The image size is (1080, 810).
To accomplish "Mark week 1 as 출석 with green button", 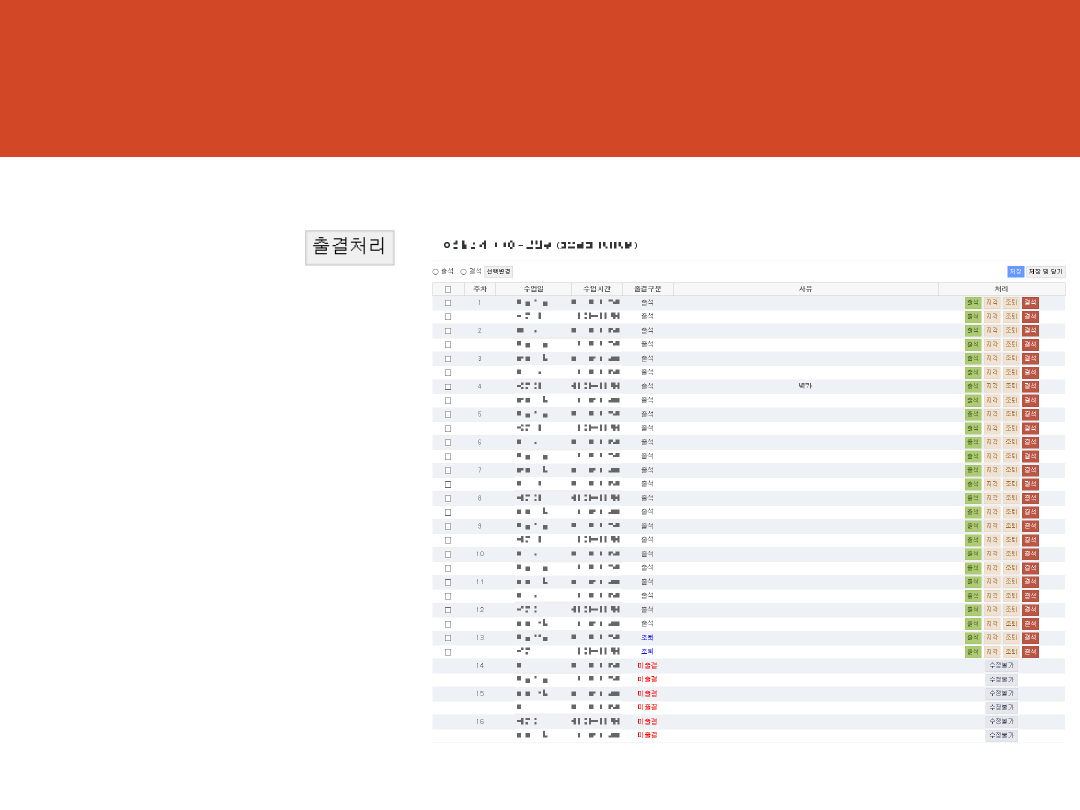I will click(x=973, y=303).
